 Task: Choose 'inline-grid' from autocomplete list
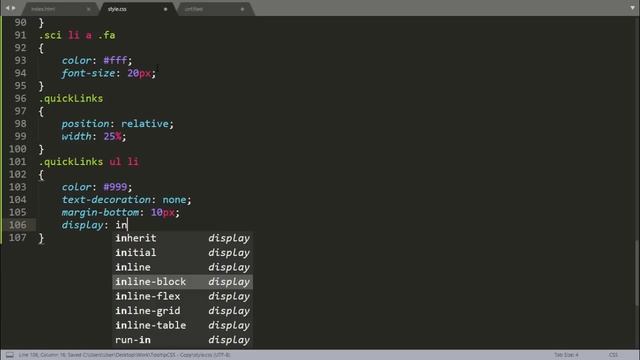point(182,311)
